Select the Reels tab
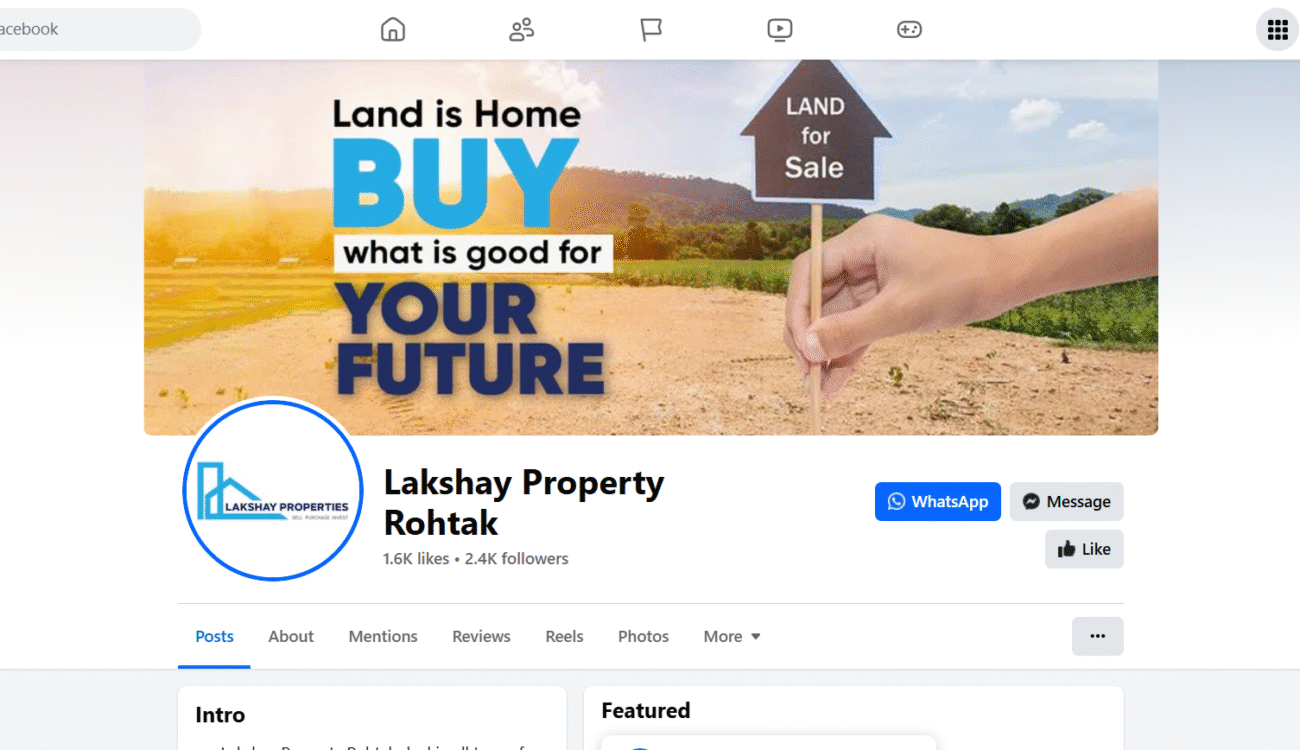 pyautogui.click(x=564, y=636)
